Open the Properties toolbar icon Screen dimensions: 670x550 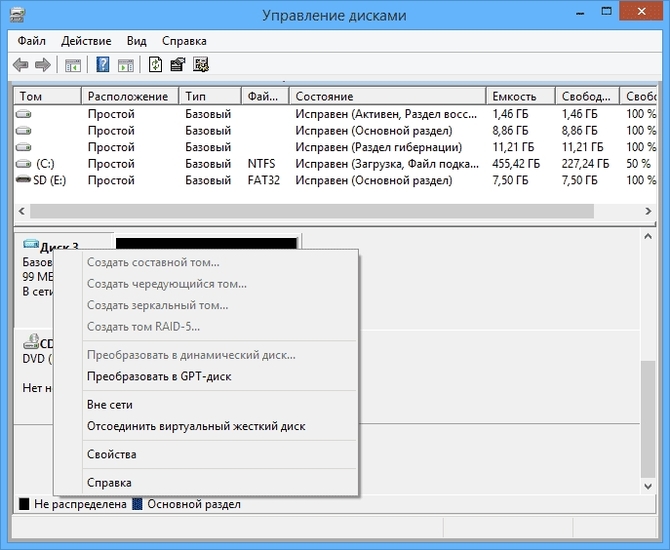178,65
